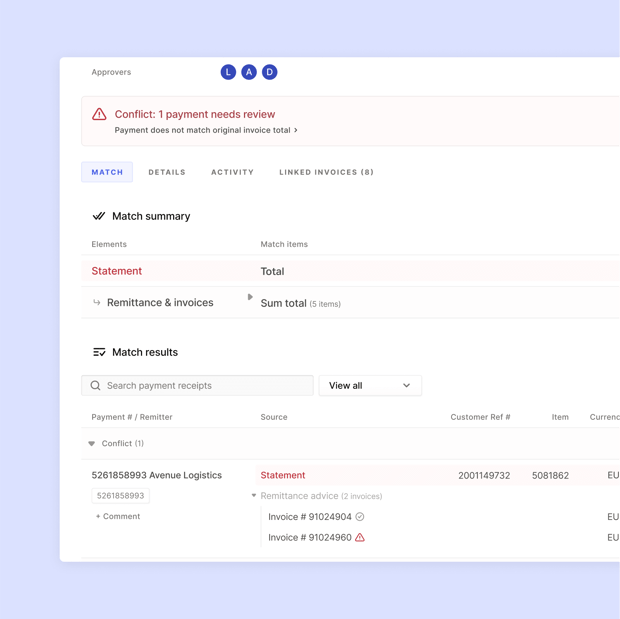Focus the Search payment receipts field
620x619 pixels.
pos(197,386)
